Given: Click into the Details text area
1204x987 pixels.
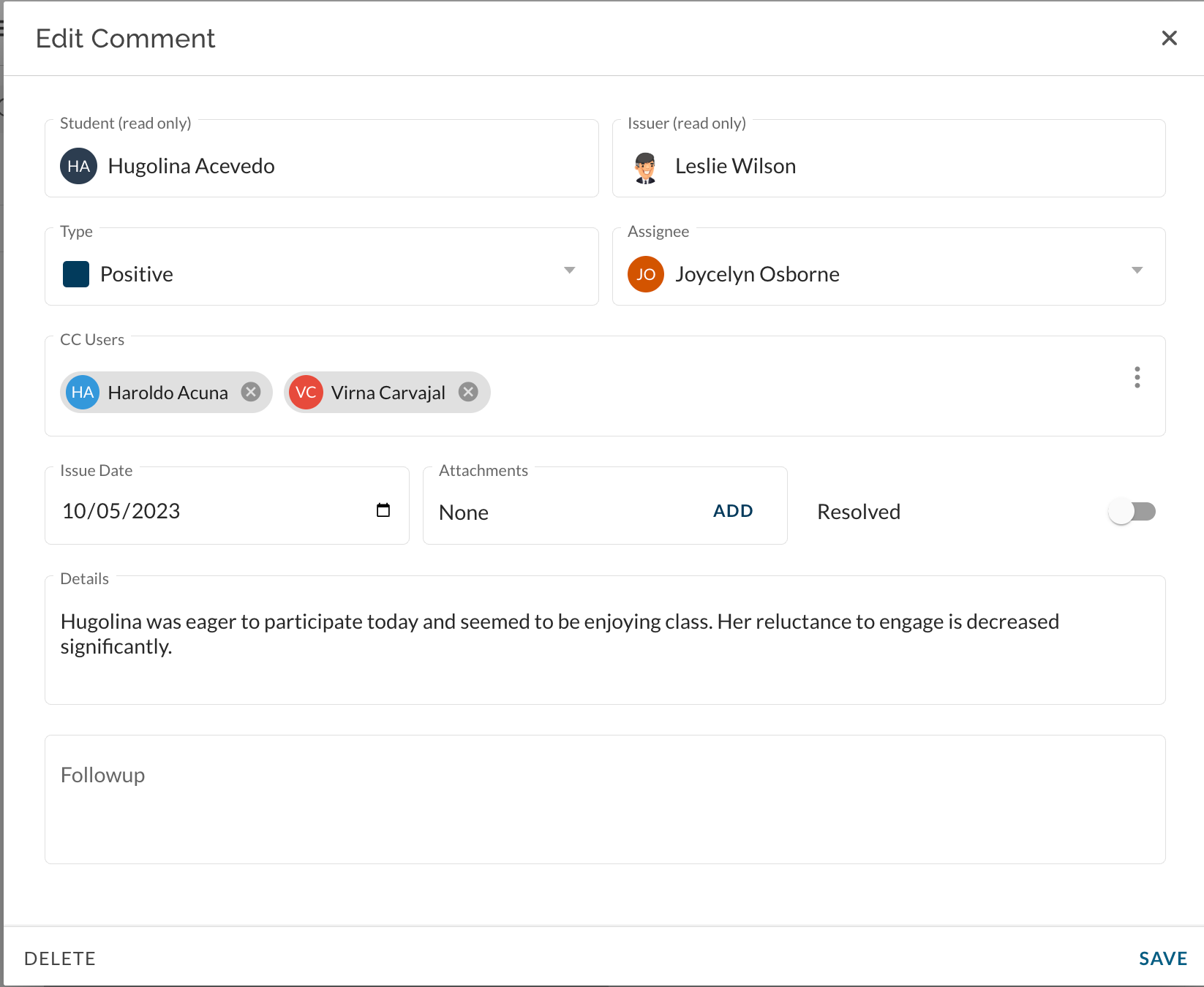Looking at the screenshot, I should coord(605,640).
